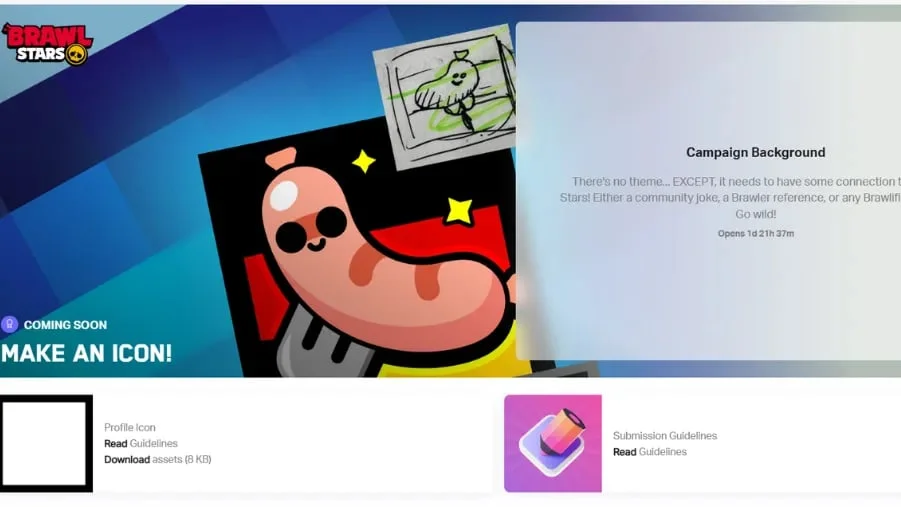
Task: Click the 'Submission Guidelines' label text
Action: [665, 436]
